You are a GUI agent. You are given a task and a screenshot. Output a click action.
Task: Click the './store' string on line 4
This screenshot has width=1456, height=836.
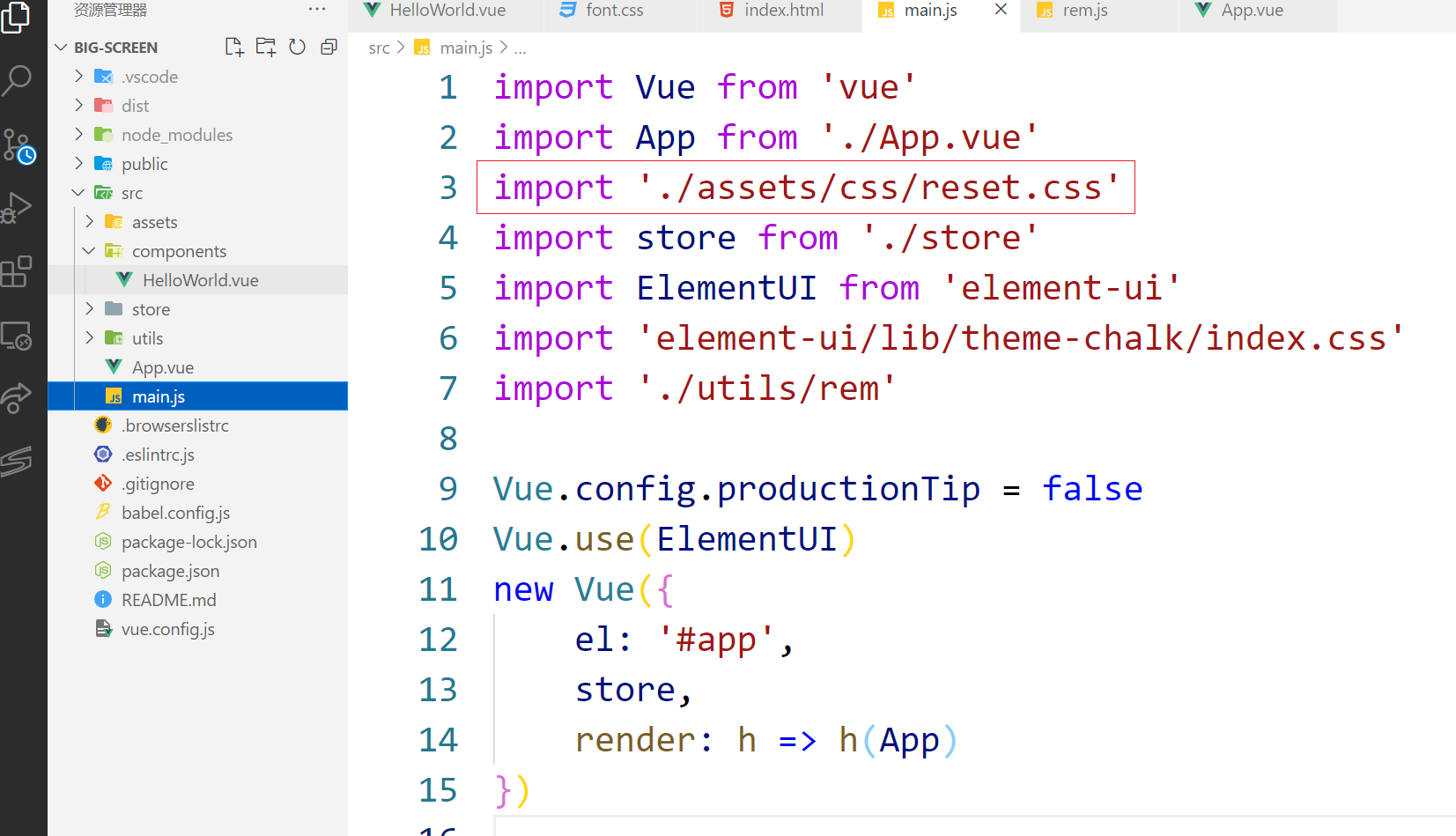[950, 238]
